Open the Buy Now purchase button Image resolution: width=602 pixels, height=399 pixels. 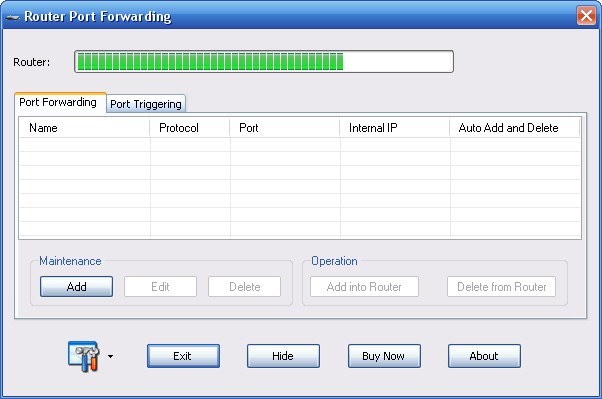(384, 356)
